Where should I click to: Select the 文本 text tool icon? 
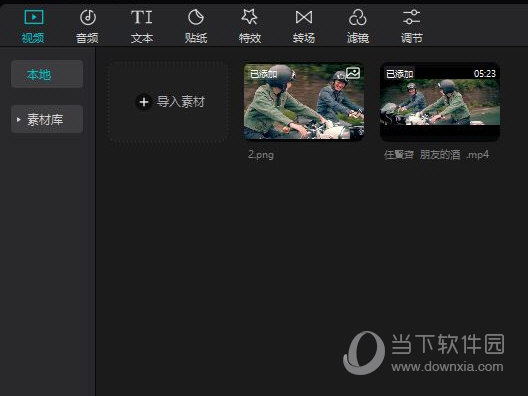click(141, 17)
